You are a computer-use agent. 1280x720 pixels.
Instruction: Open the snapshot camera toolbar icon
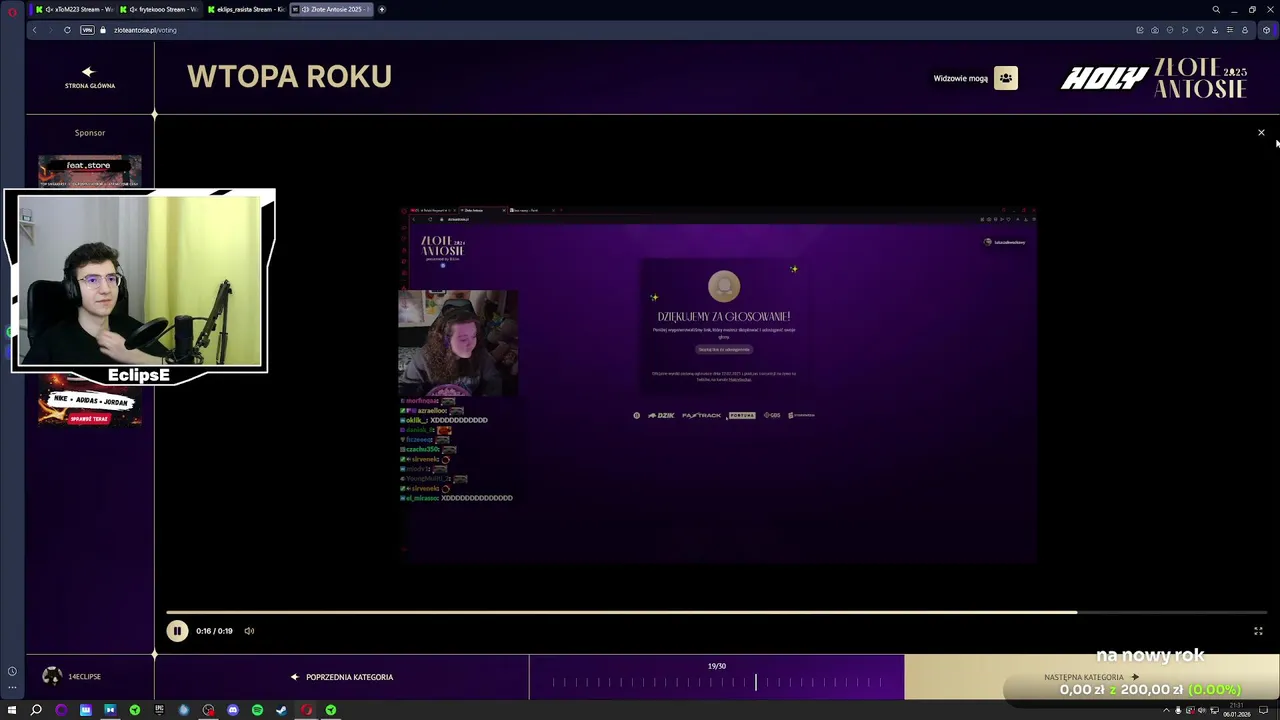click(x=1155, y=30)
